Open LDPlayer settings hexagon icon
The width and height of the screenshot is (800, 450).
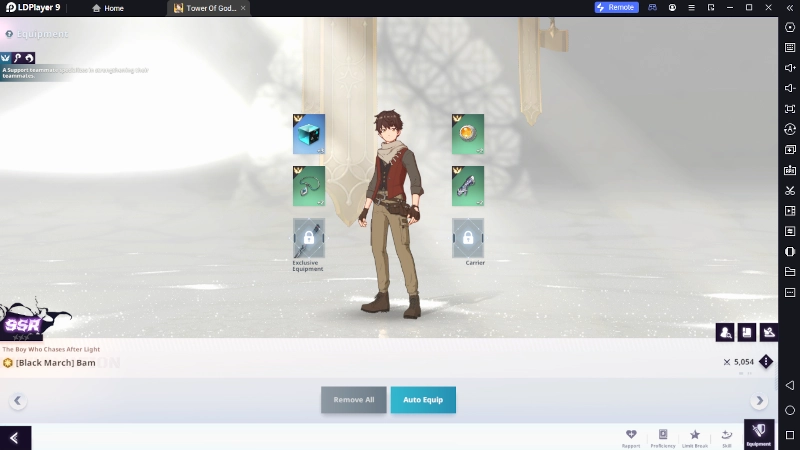click(790, 27)
